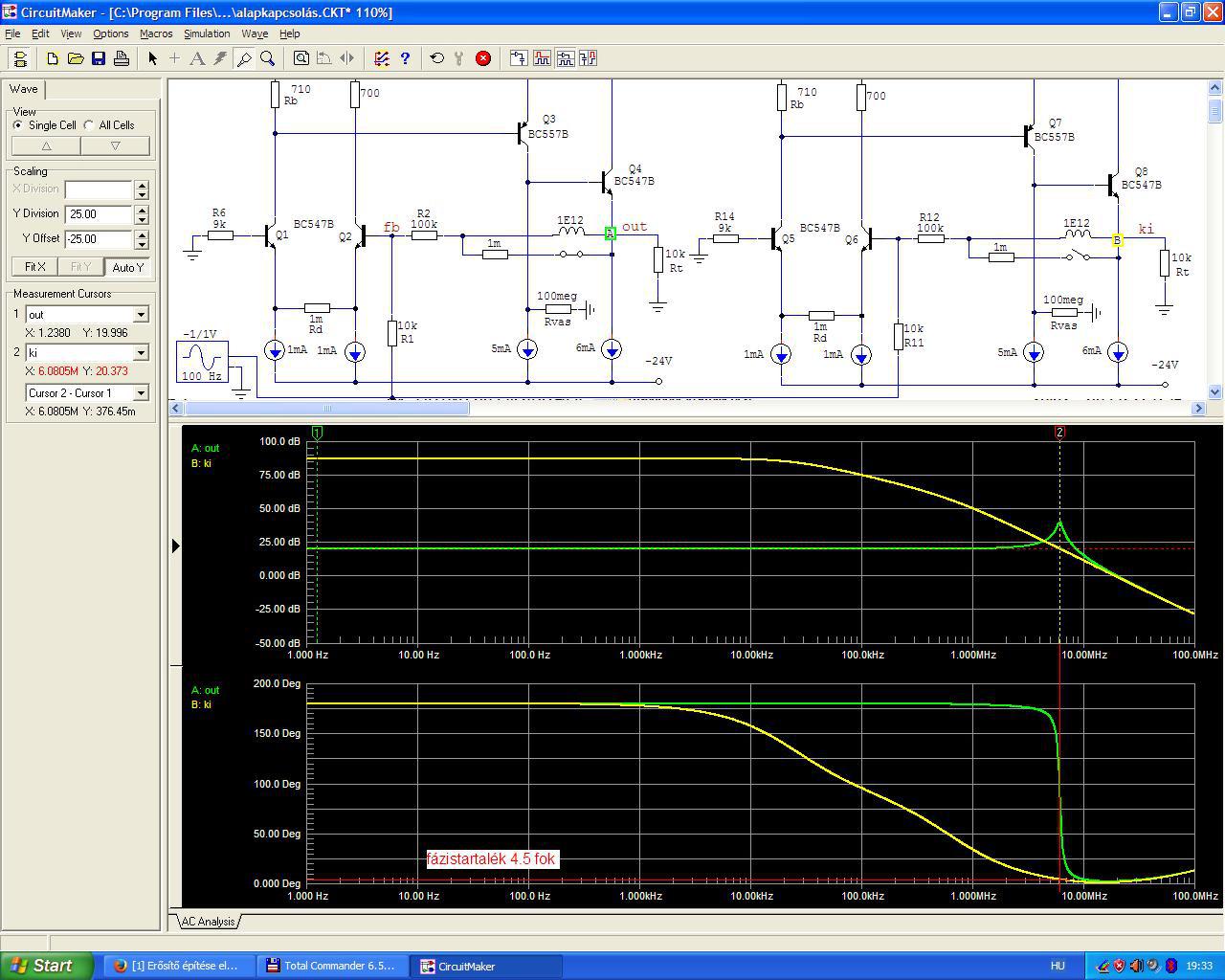
Task: Open an existing circuit file
Action: tap(76, 58)
